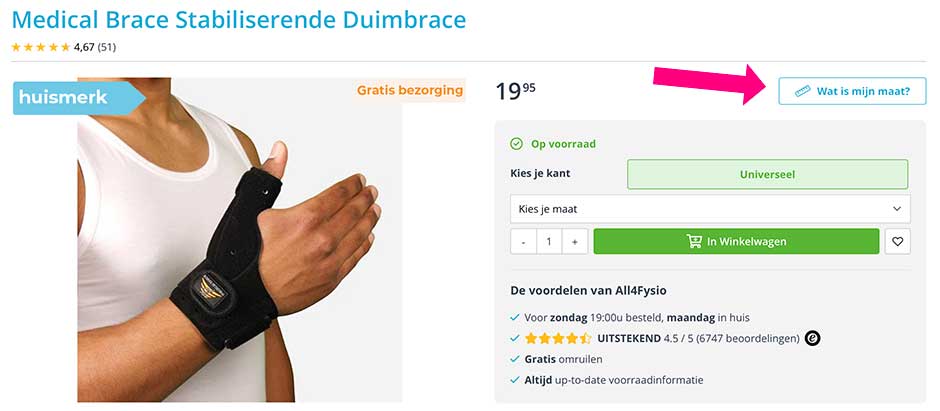Open the Wat is mijn maat? button
This screenshot has height=411, width=940.
point(852,91)
